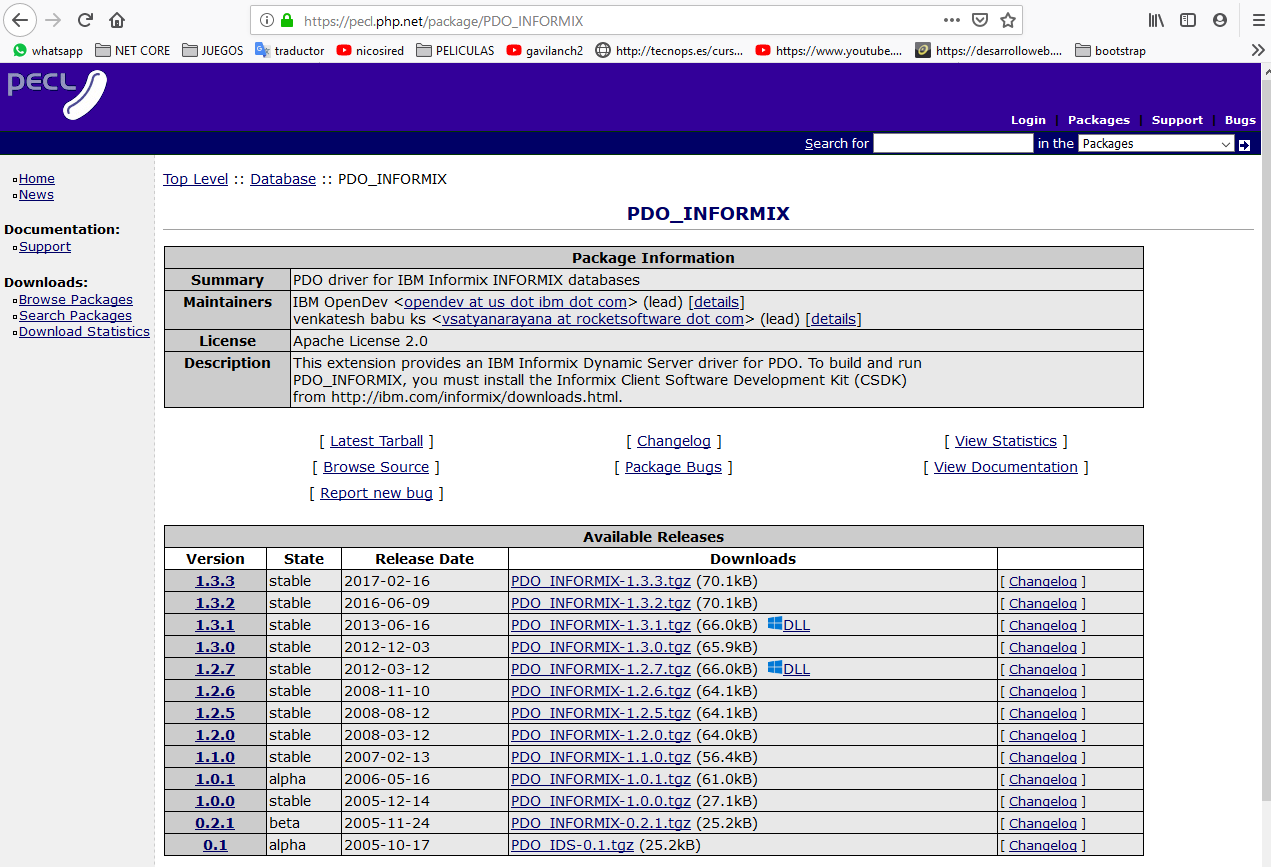Open page actions three-dot menu in the address bar
The image size is (1271, 867).
pos(952,20)
